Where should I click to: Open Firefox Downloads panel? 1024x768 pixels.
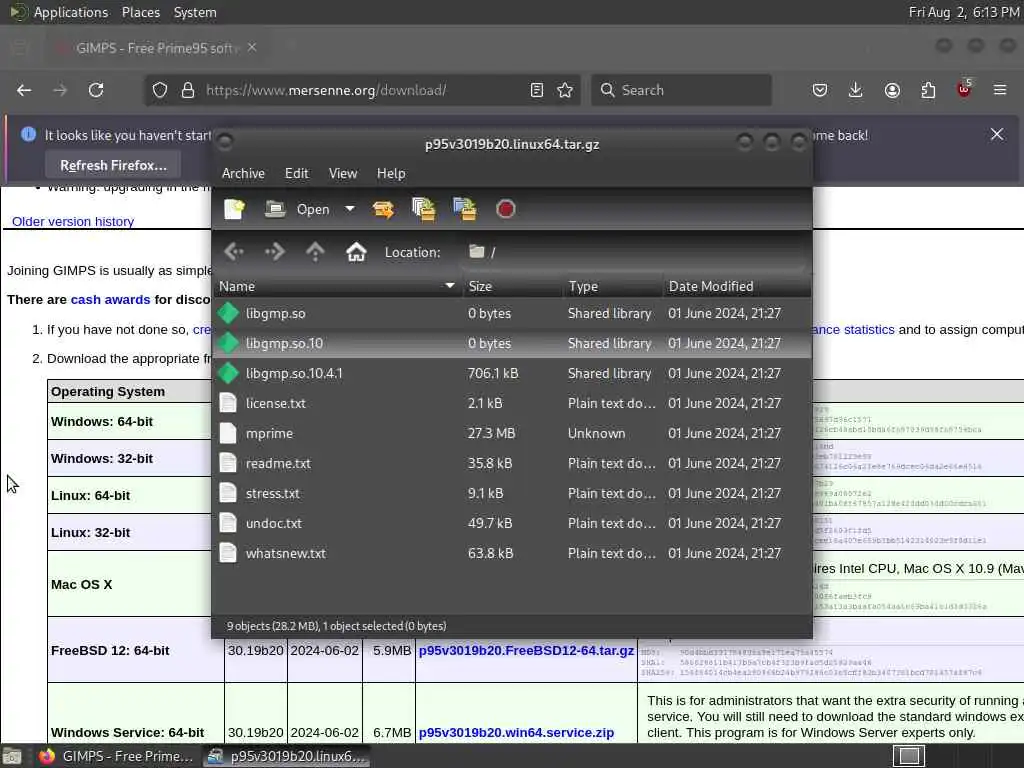[x=856, y=90]
